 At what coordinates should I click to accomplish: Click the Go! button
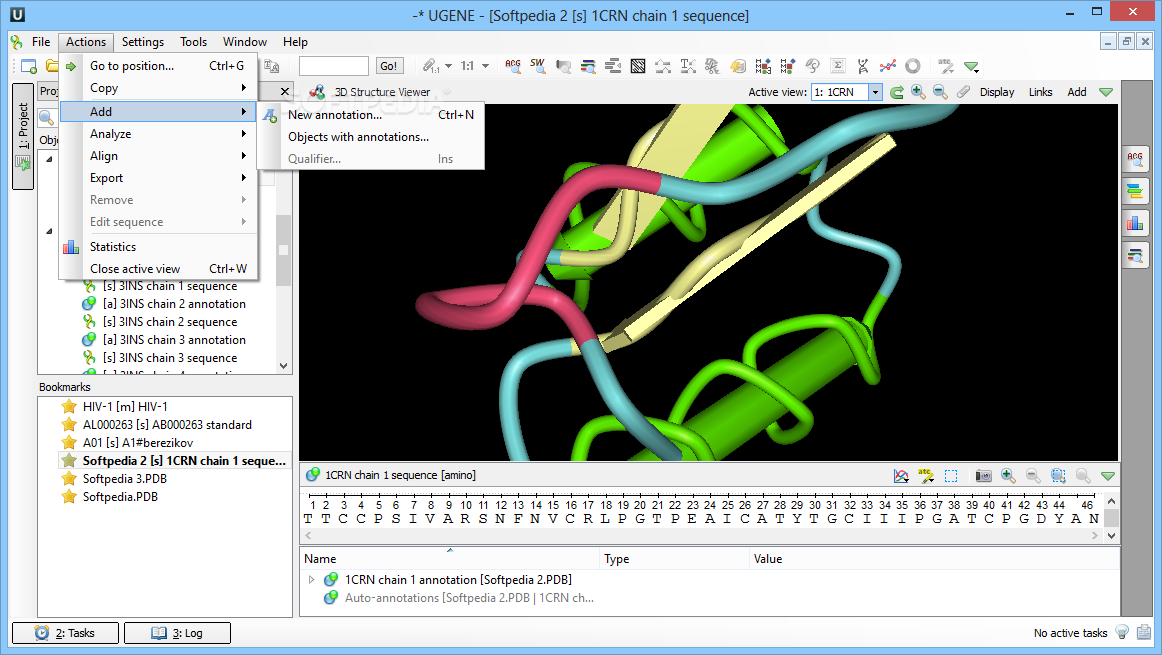[389, 66]
